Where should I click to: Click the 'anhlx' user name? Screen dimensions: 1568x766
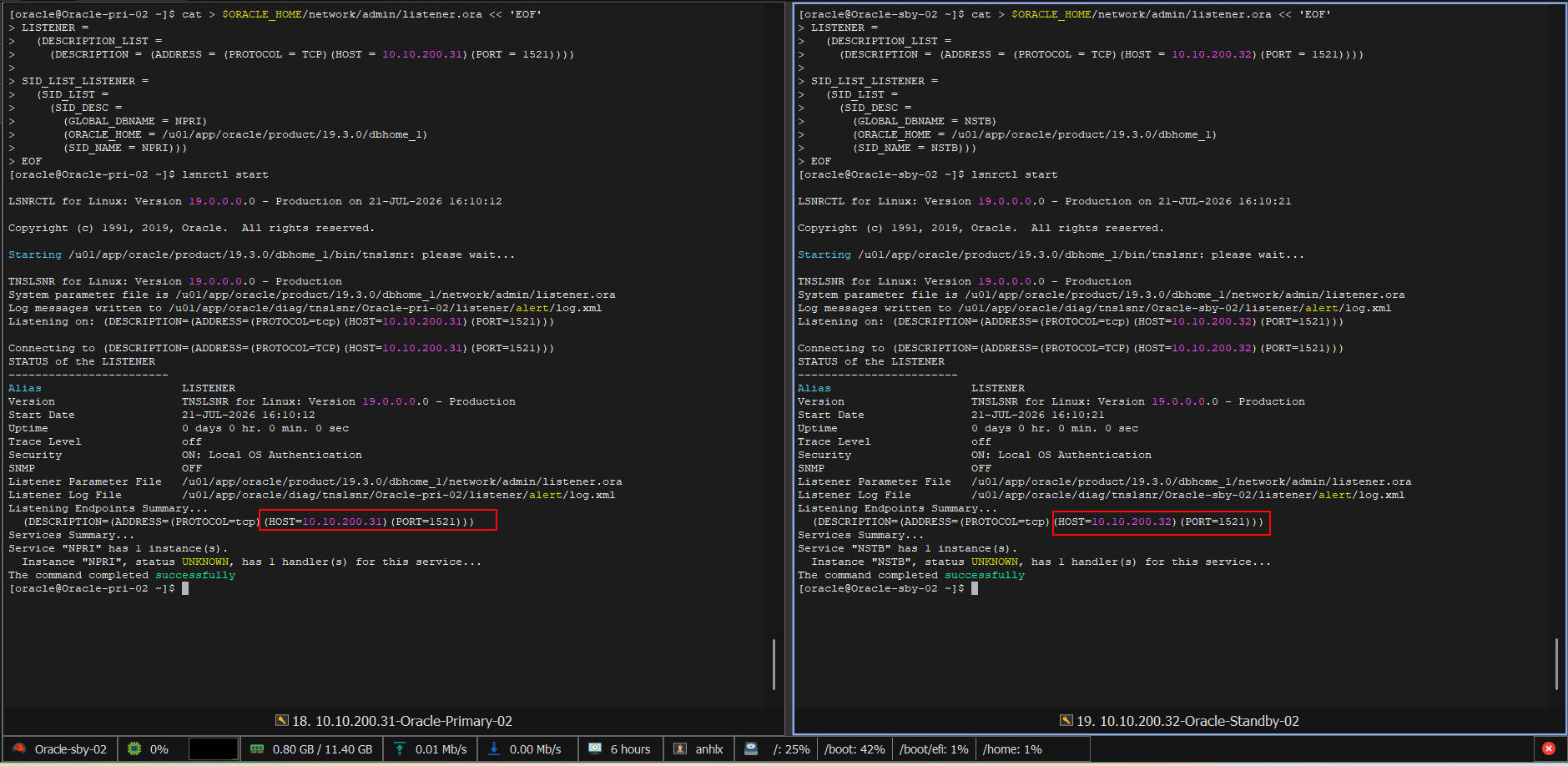point(709,749)
